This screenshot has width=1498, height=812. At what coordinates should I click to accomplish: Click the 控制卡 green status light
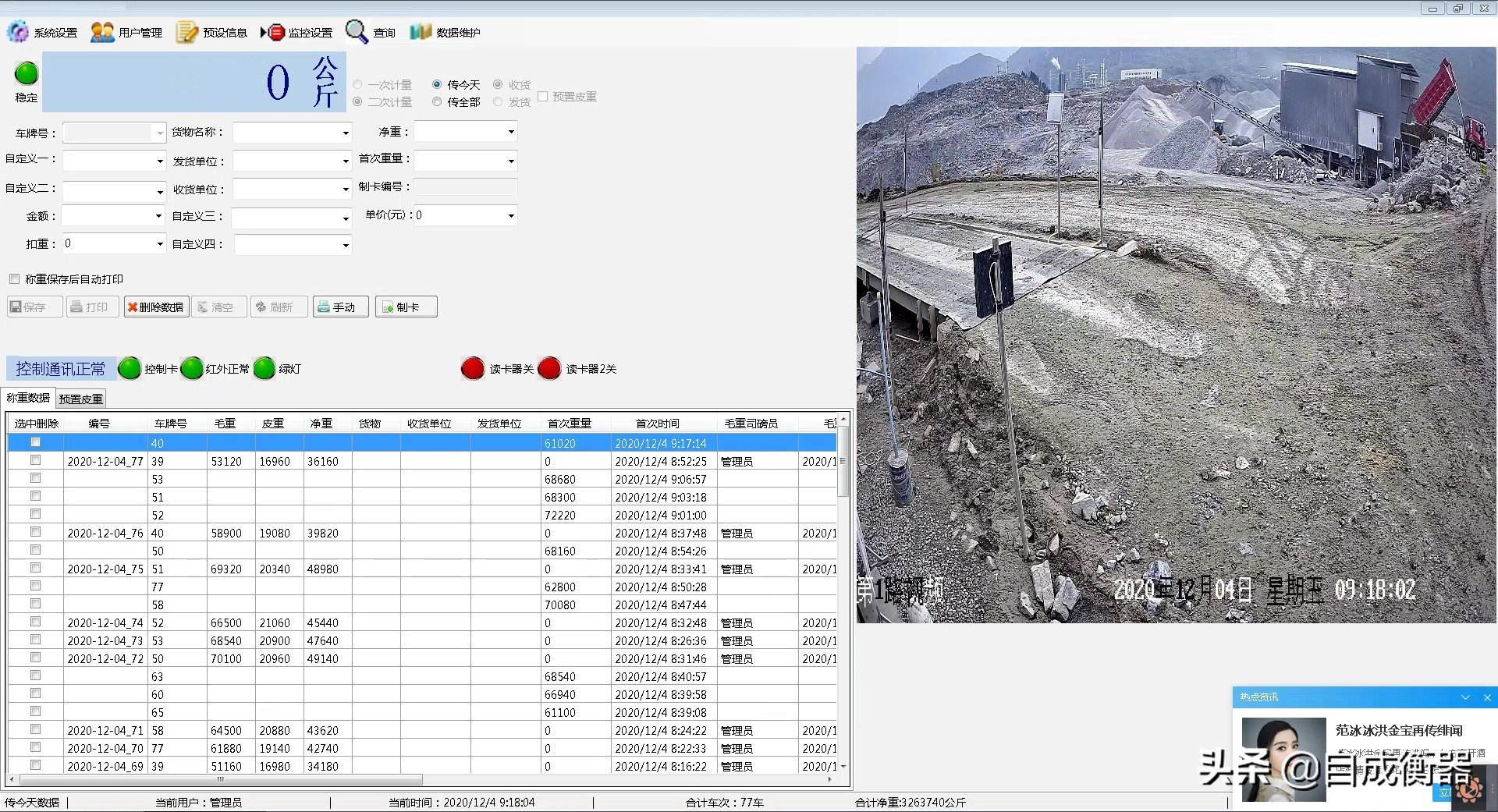point(130,368)
